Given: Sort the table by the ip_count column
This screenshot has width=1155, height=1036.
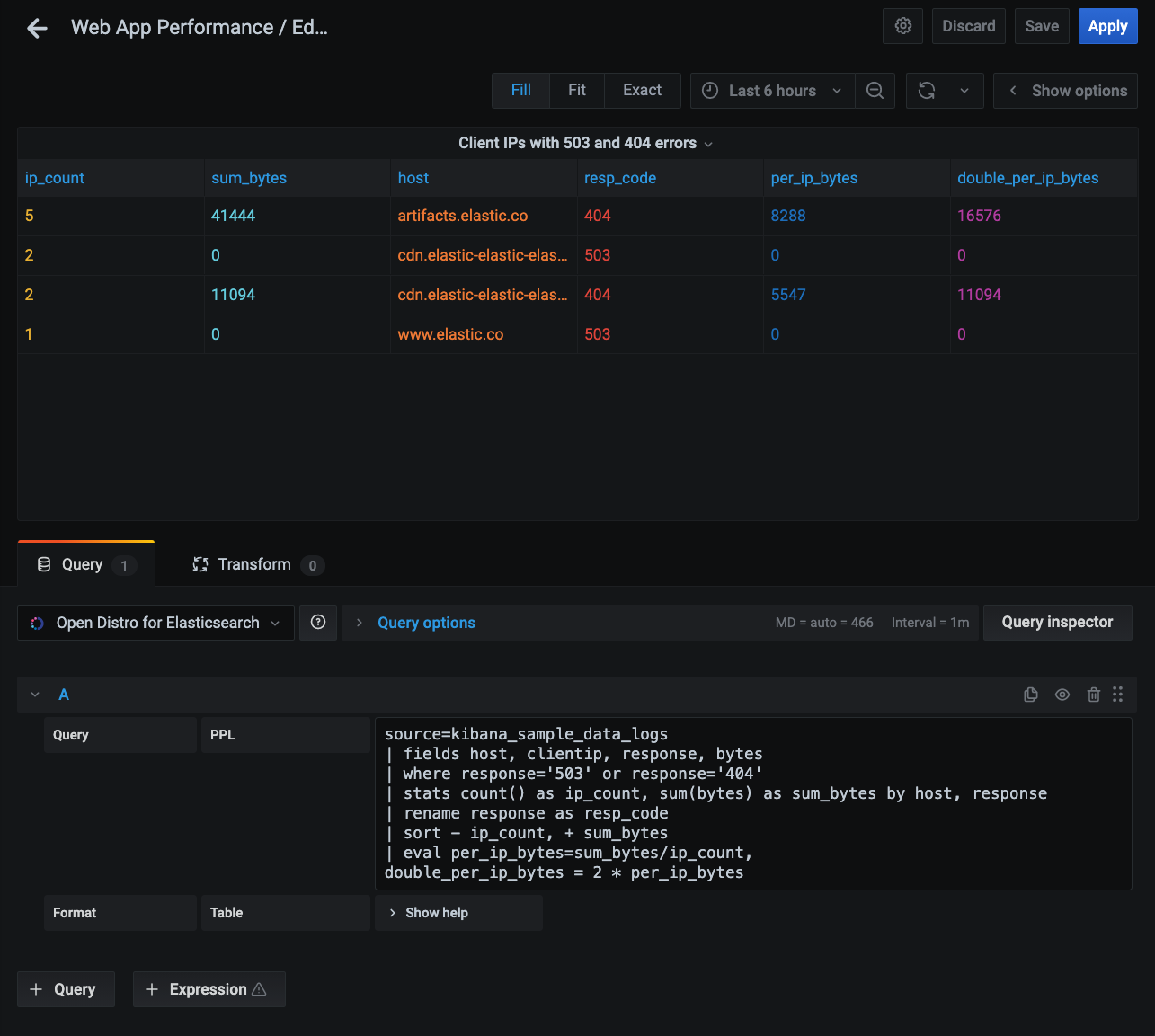Looking at the screenshot, I should click(54, 177).
